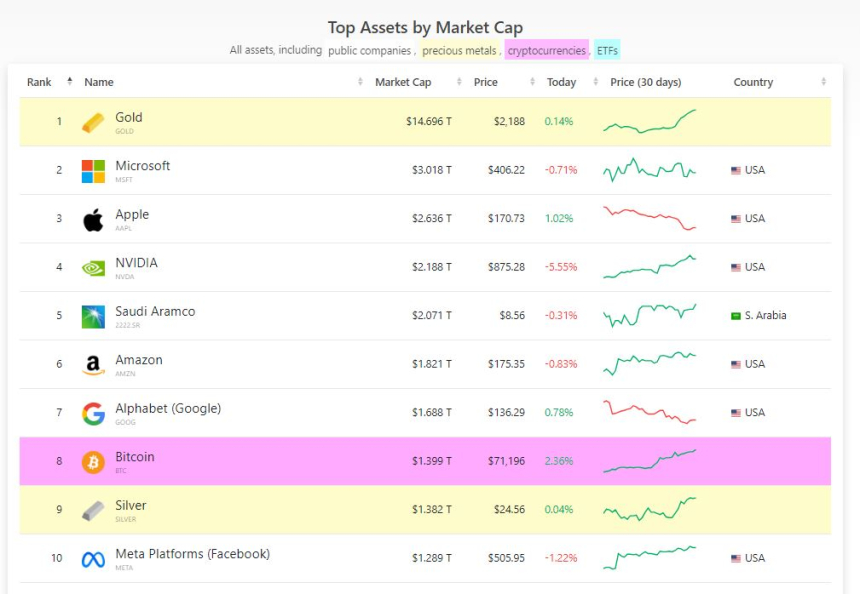Screen dimensions: 860x594
Task: Sort table by Market Cap column
Action: (403, 82)
